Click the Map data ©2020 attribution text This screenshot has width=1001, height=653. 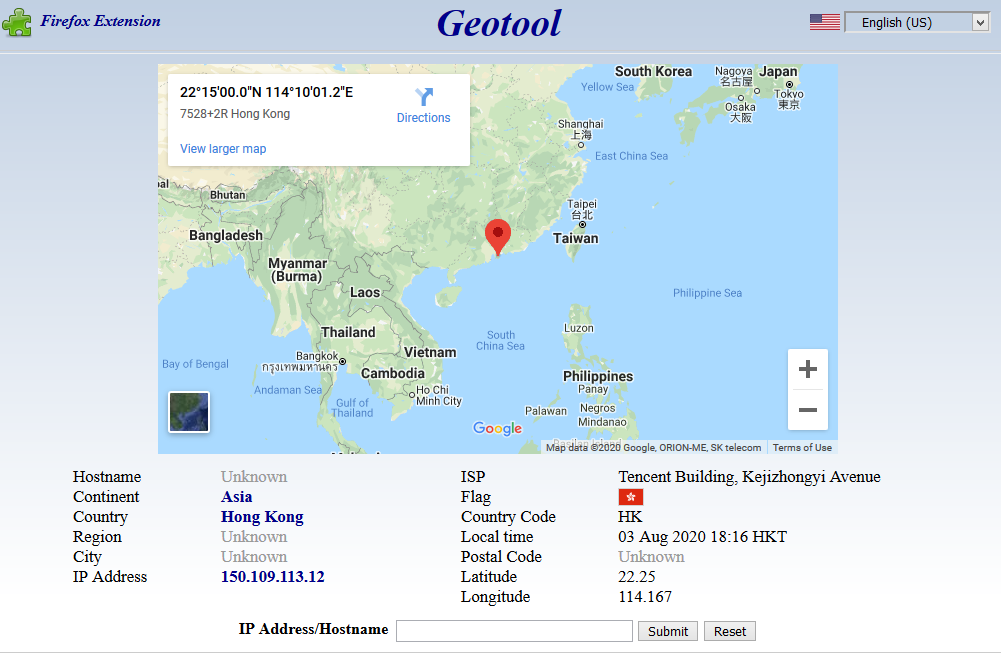tap(653, 447)
